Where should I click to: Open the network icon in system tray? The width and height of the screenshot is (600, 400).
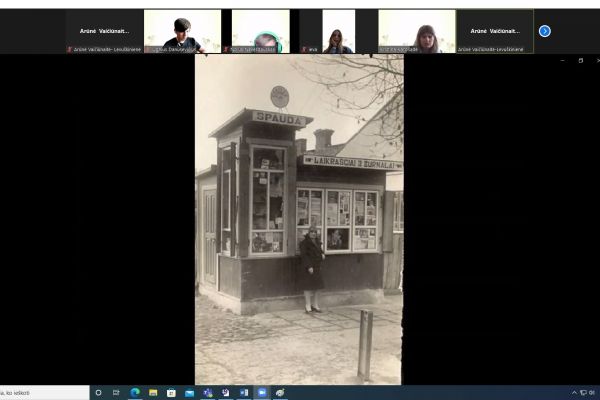point(583,393)
